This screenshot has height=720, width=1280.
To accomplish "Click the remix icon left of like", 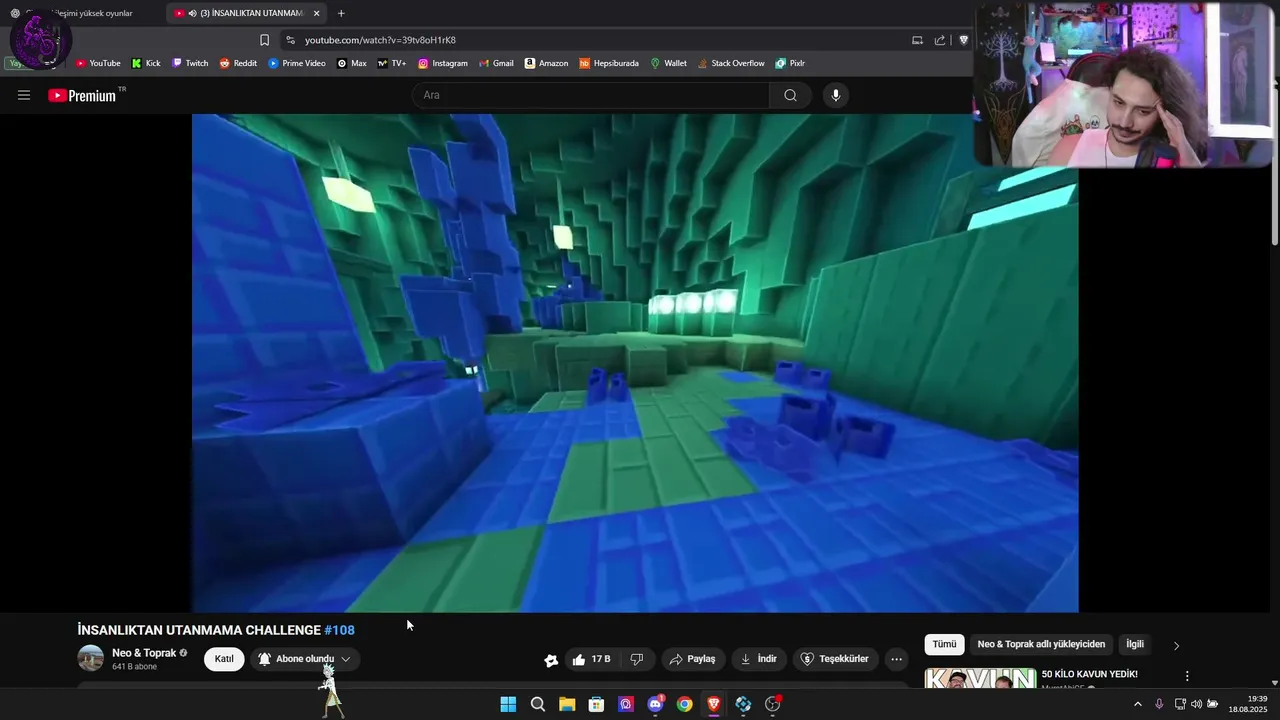I will (x=551, y=660).
